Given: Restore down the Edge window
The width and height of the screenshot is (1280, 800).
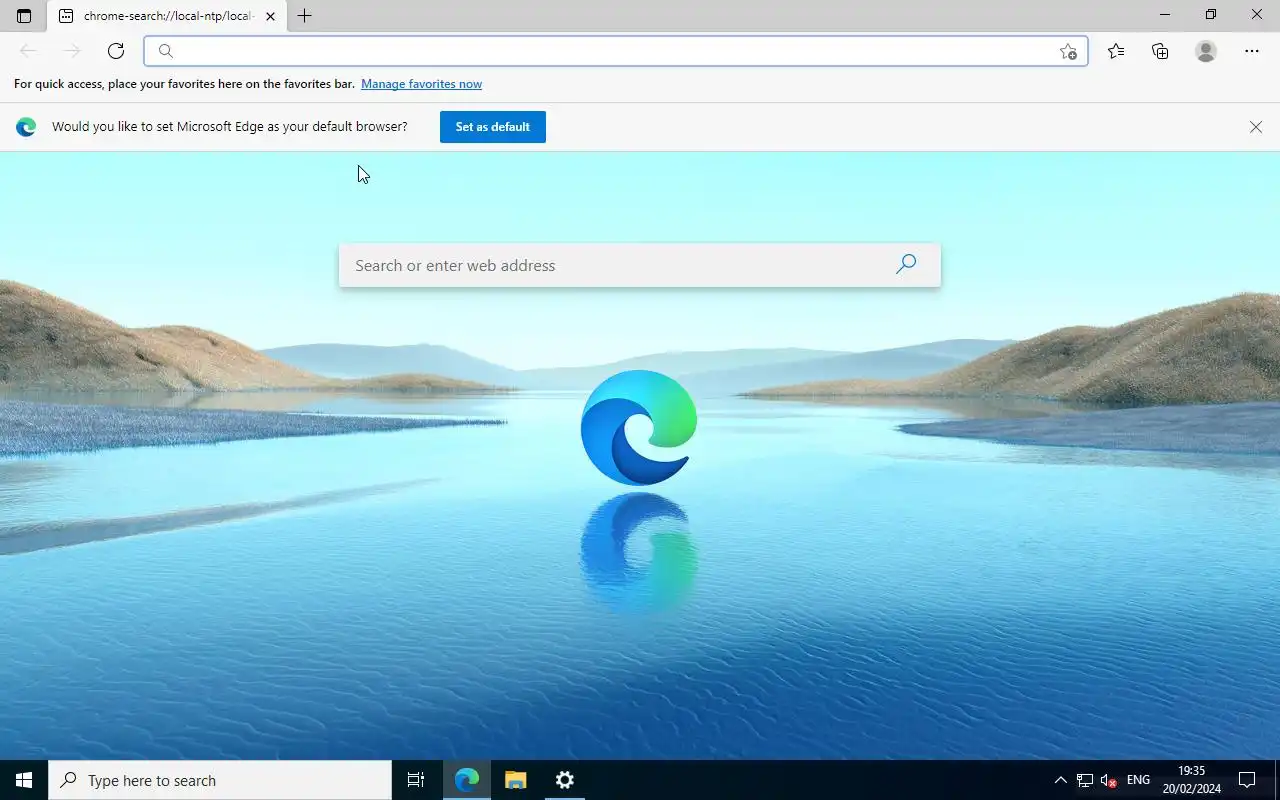Looking at the screenshot, I should click(1210, 15).
